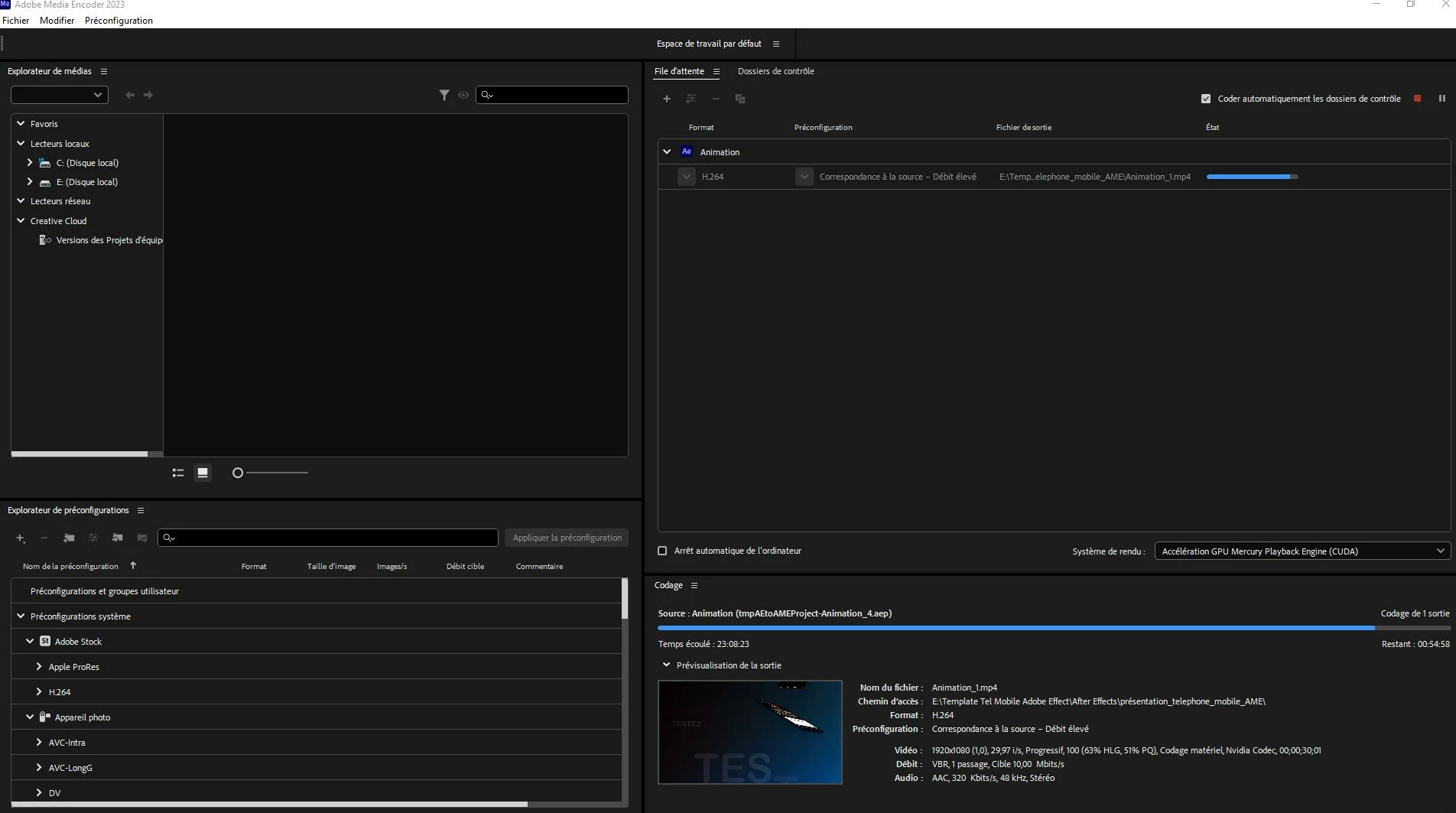This screenshot has width=1456, height=813.
Task: Click the After Effects icon on the Animation item
Action: click(x=687, y=151)
